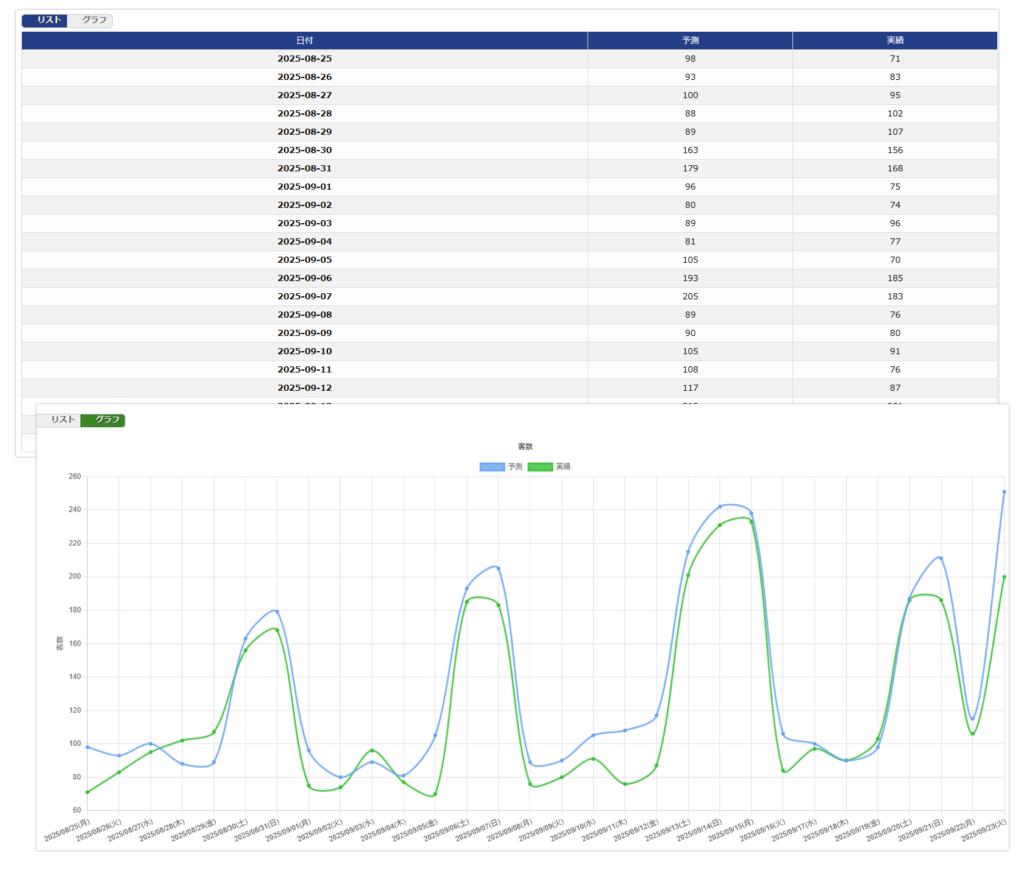Screen dimensions: 1024x884
Task: Click the green data point at 2025/08/25
Action: point(88,792)
